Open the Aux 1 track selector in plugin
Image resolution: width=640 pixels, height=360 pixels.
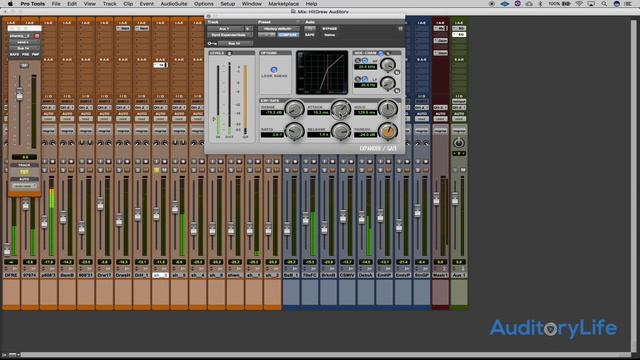[x=225, y=29]
